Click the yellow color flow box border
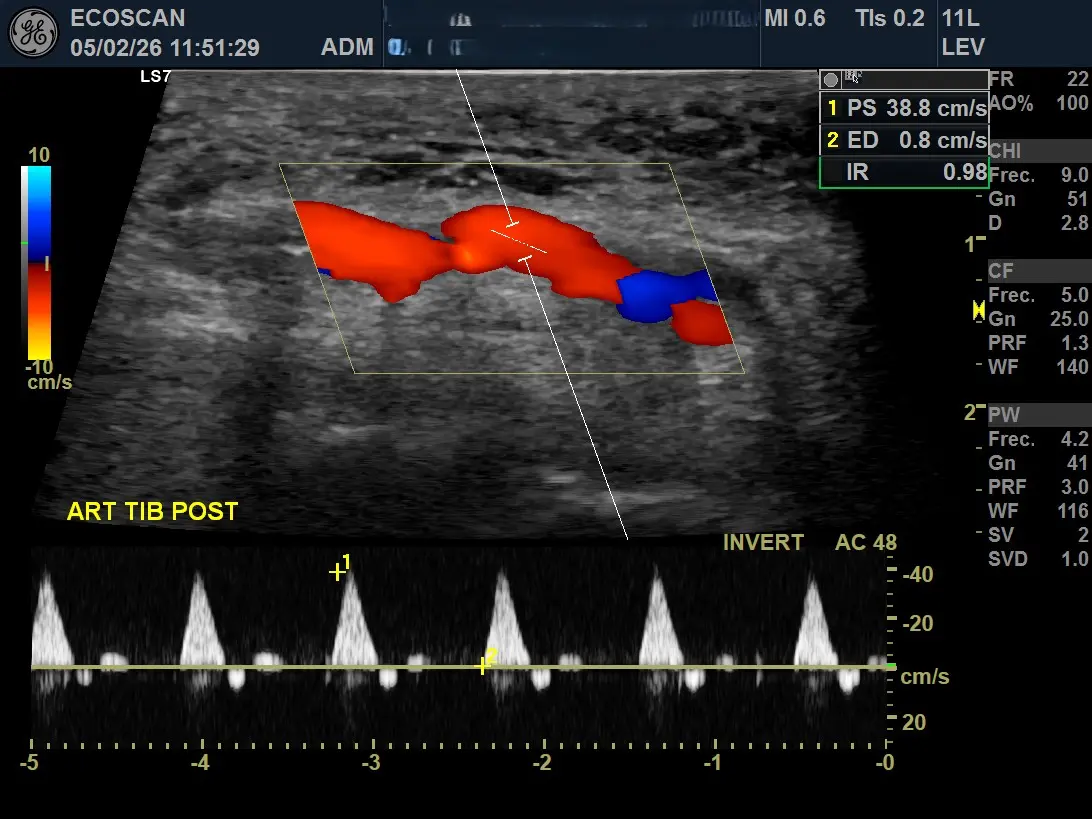 click(x=512, y=268)
